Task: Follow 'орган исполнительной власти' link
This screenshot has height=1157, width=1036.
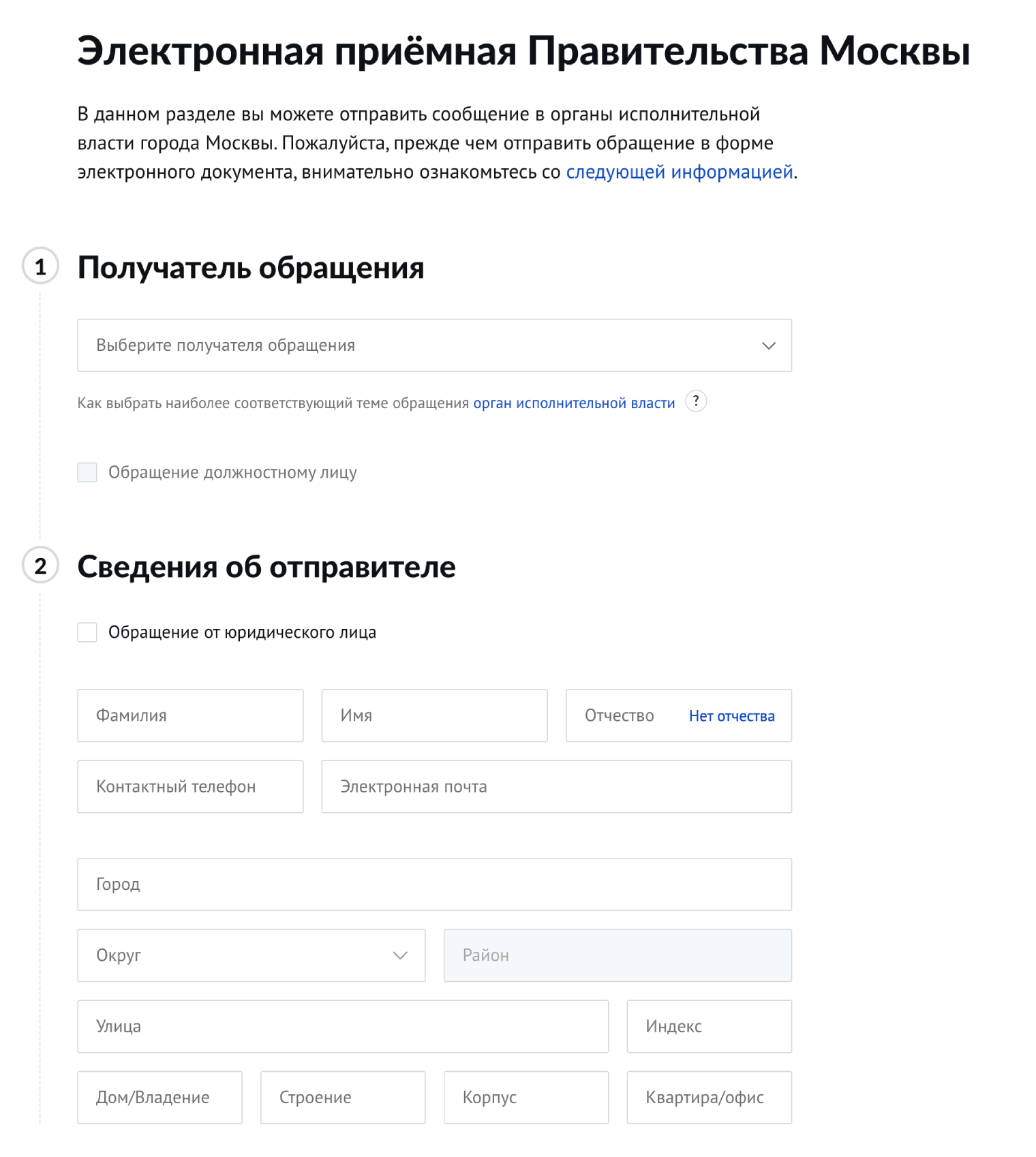Action: (x=574, y=403)
